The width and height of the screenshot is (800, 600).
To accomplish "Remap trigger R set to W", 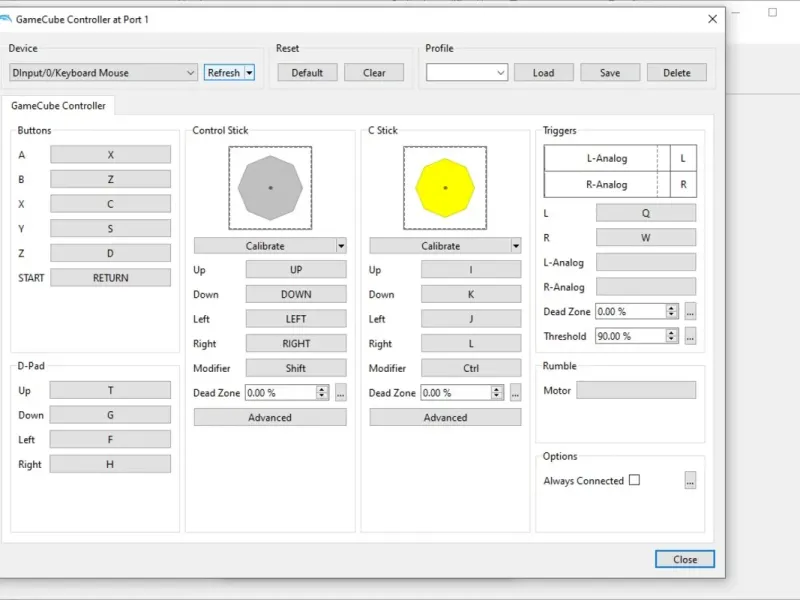I will tap(645, 238).
